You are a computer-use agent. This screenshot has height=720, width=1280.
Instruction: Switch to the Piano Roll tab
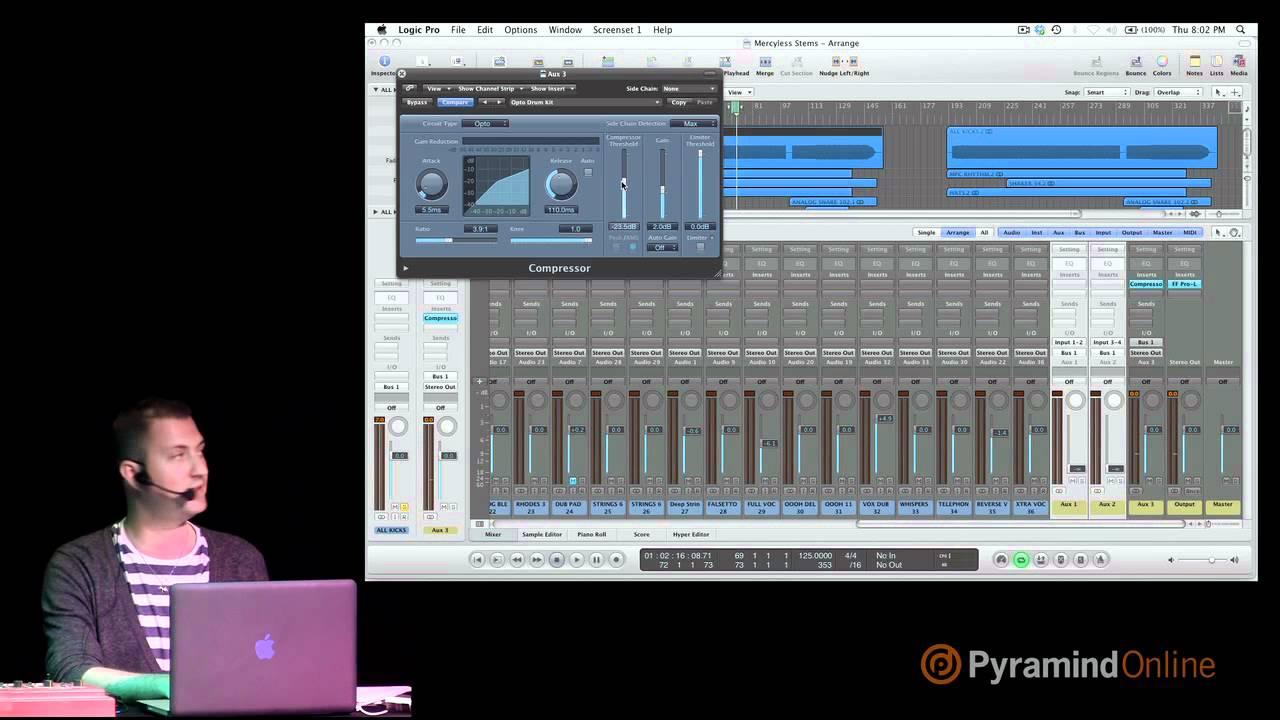coord(591,535)
